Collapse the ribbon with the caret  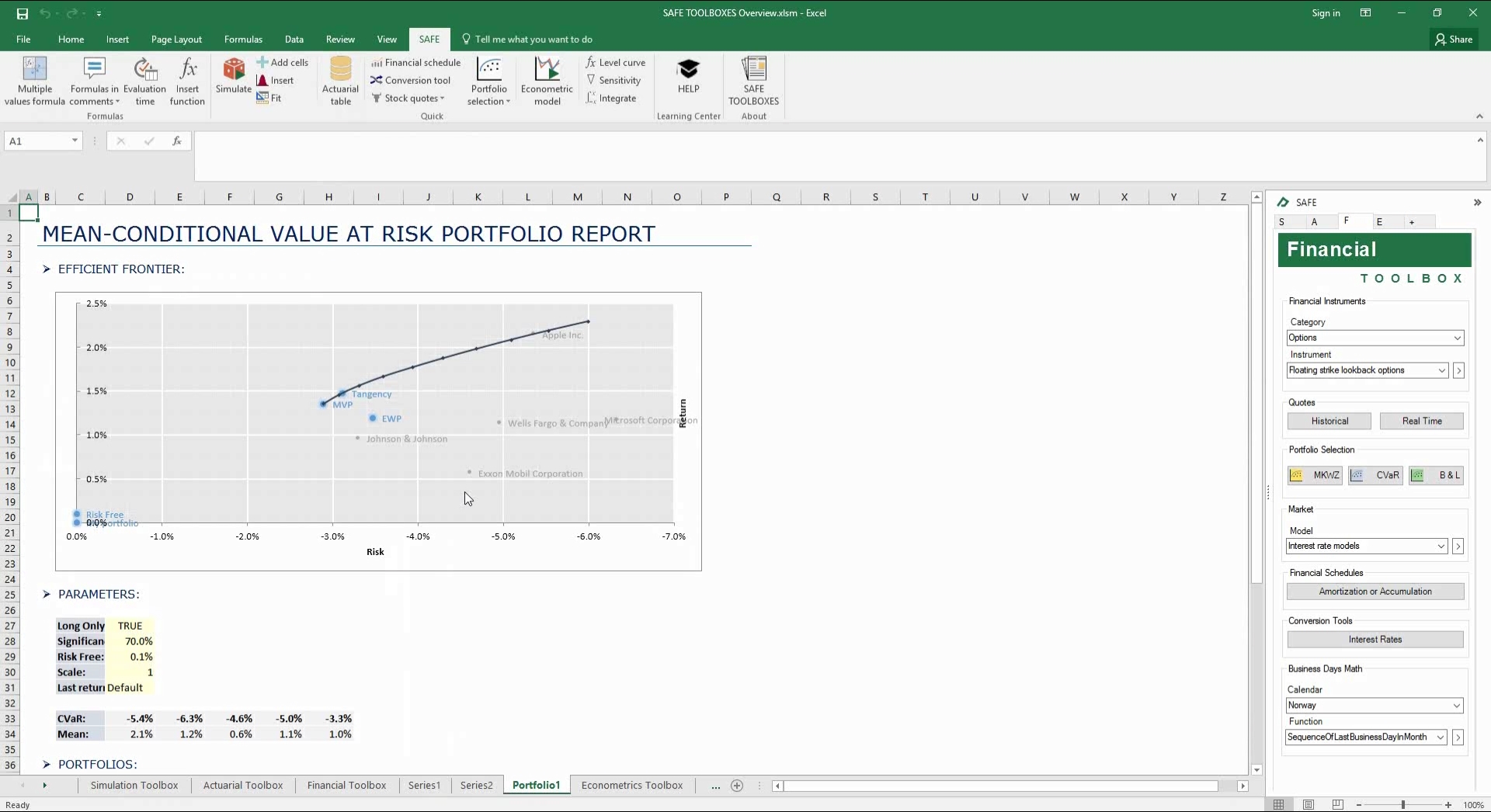(1479, 116)
